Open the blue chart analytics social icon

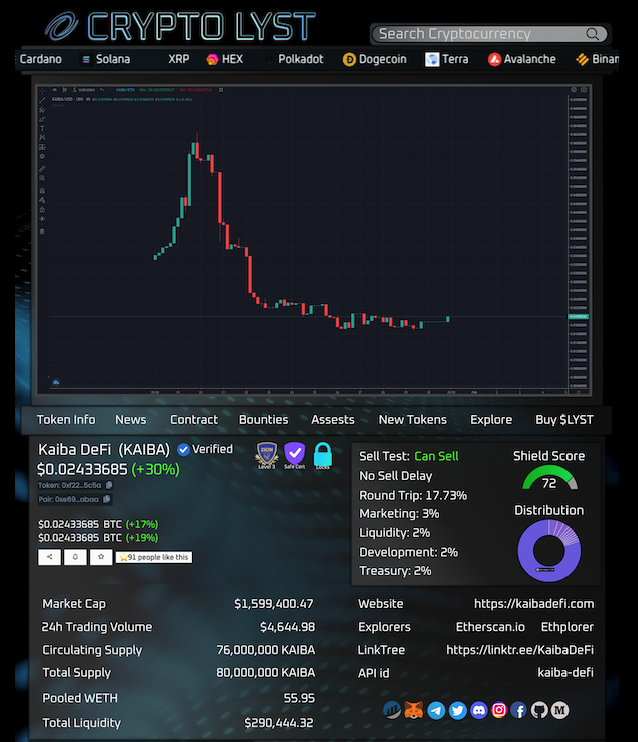click(x=392, y=710)
